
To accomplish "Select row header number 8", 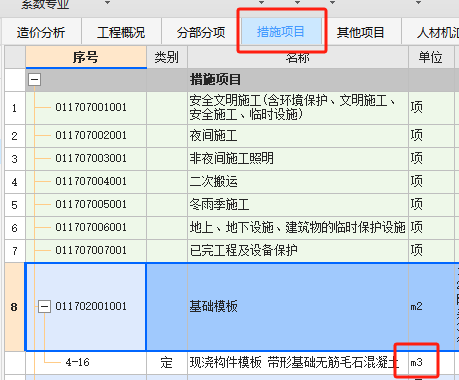I will [15, 307].
